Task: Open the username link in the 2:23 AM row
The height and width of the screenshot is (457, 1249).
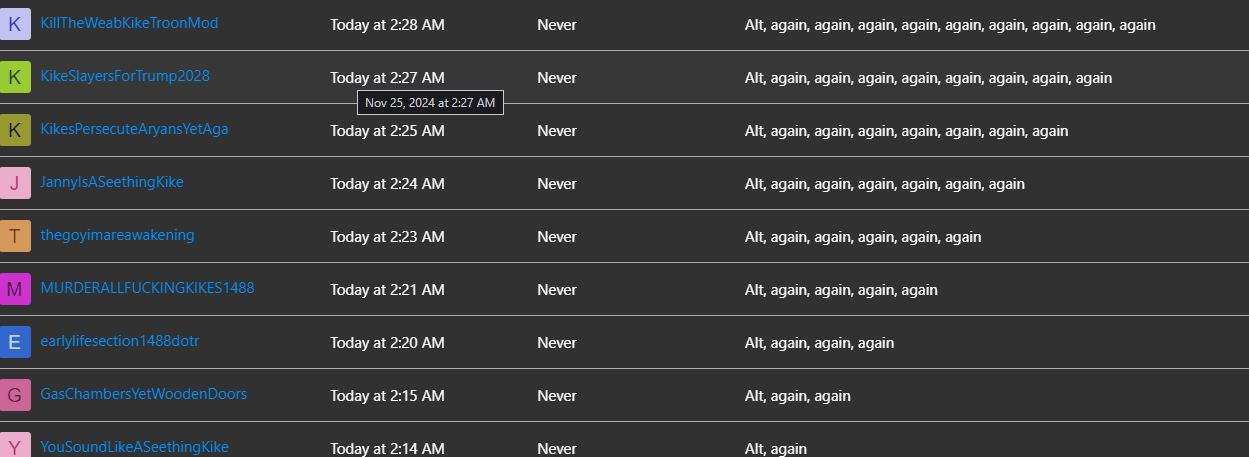Action: click(x=117, y=235)
